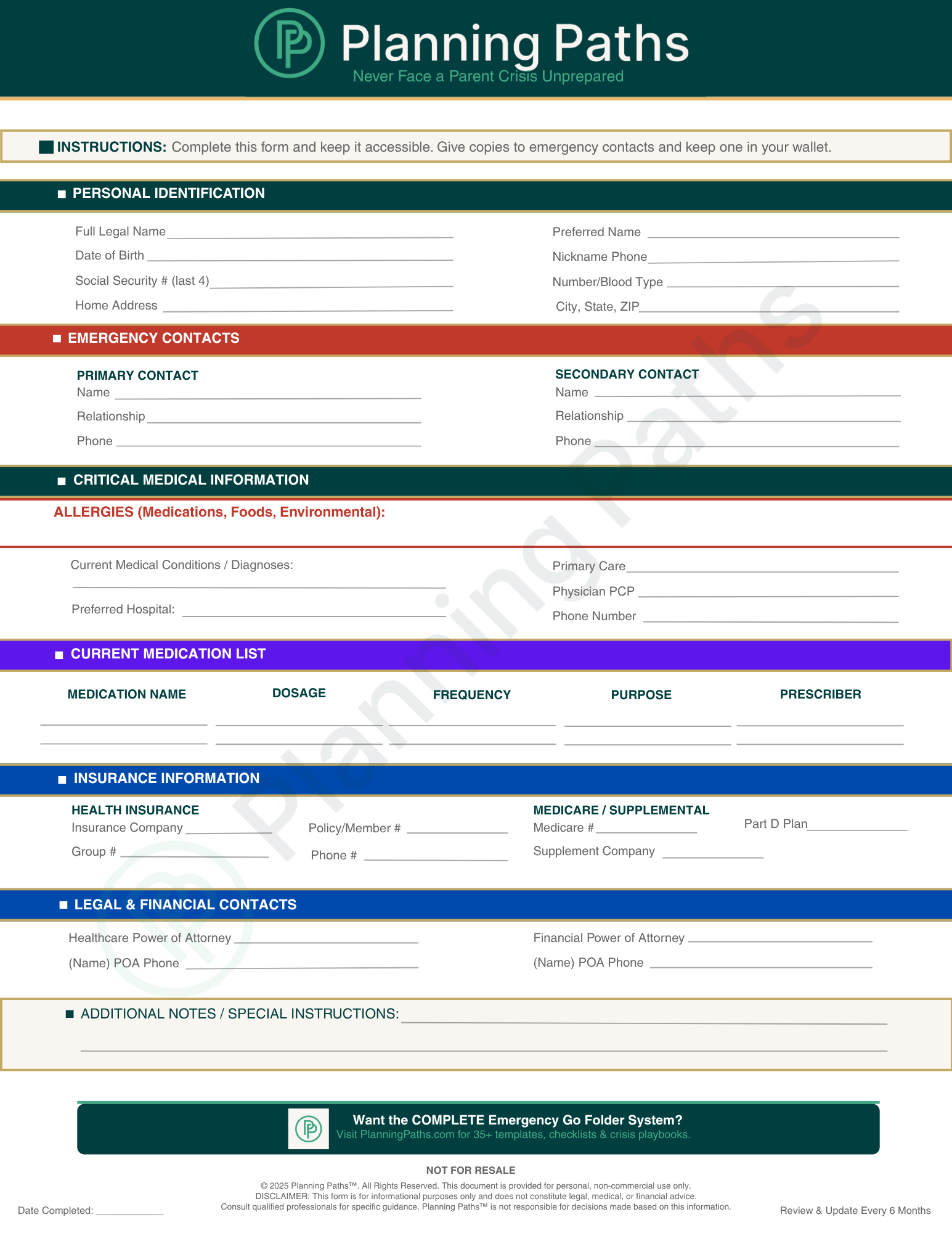The image size is (952, 1233).
Task: Click the Part D Plan field
Action: (857, 824)
